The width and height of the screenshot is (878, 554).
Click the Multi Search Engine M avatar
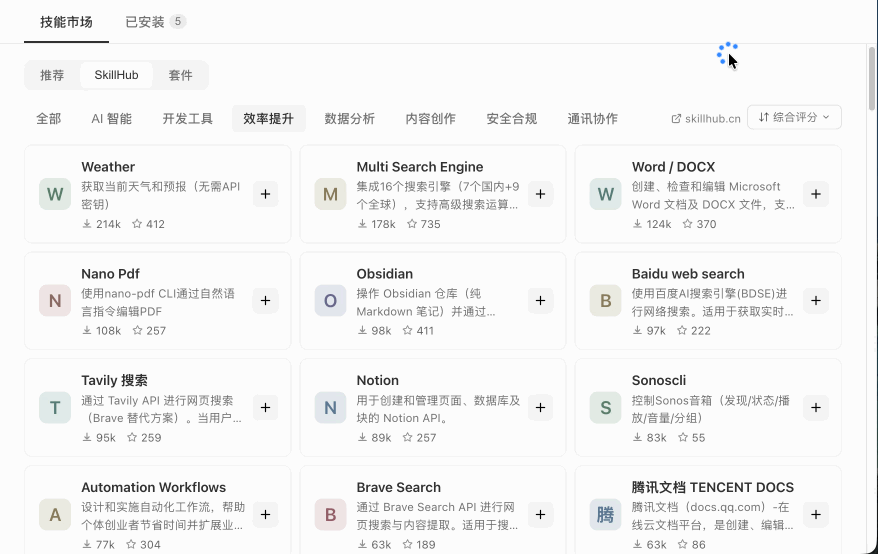tap(330, 194)
